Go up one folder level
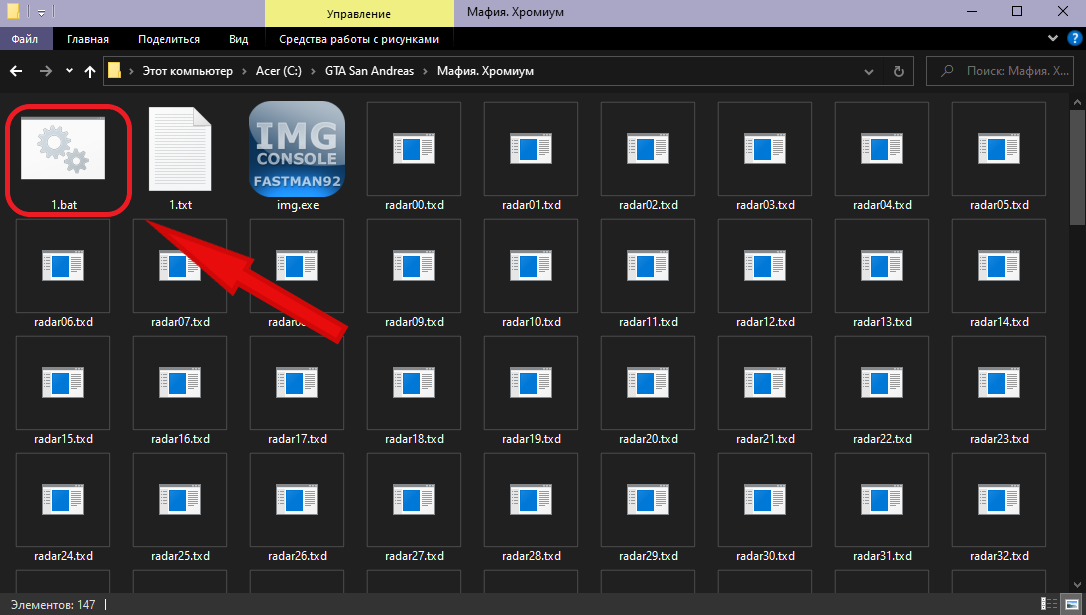This screenshot has height=615, width=1086. tap(89, 71)
